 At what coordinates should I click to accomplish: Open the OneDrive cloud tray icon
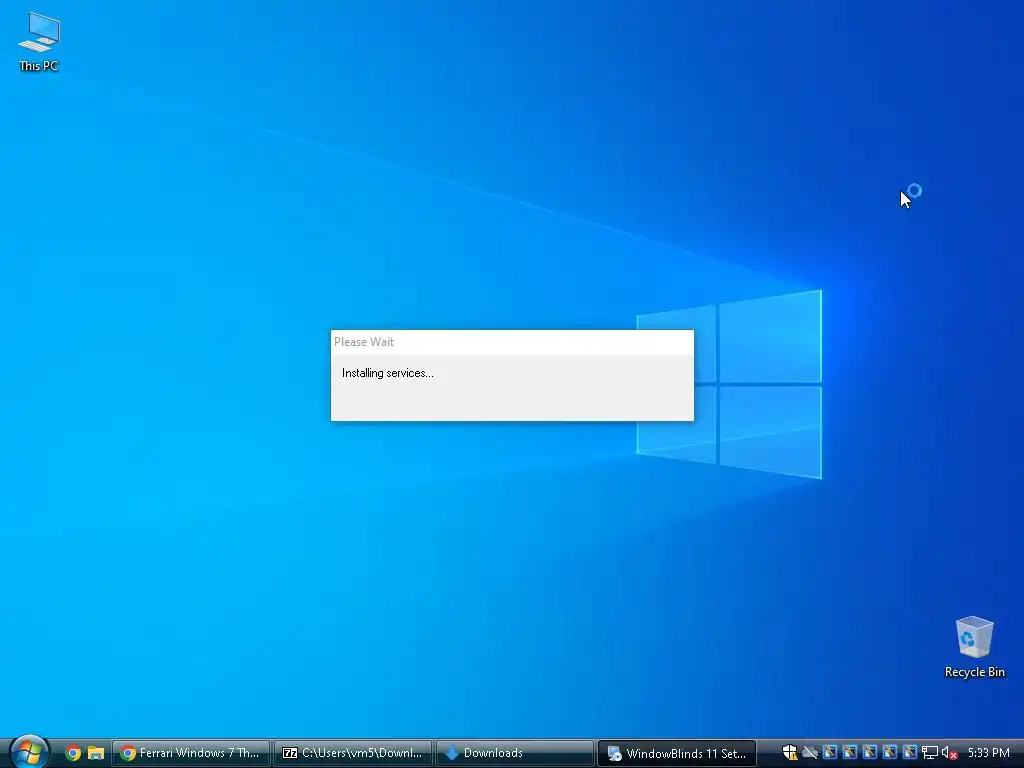pyautogui.click(x=810, y=753)
